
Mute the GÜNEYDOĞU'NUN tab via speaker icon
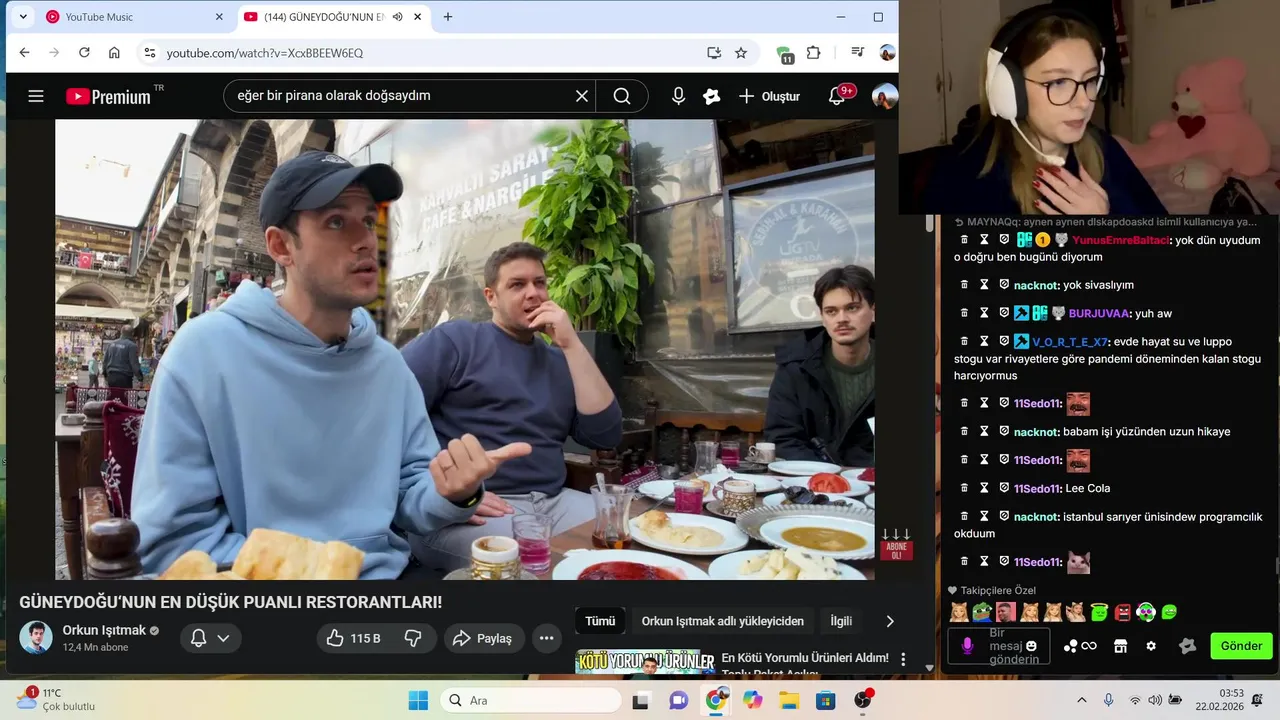397,17
